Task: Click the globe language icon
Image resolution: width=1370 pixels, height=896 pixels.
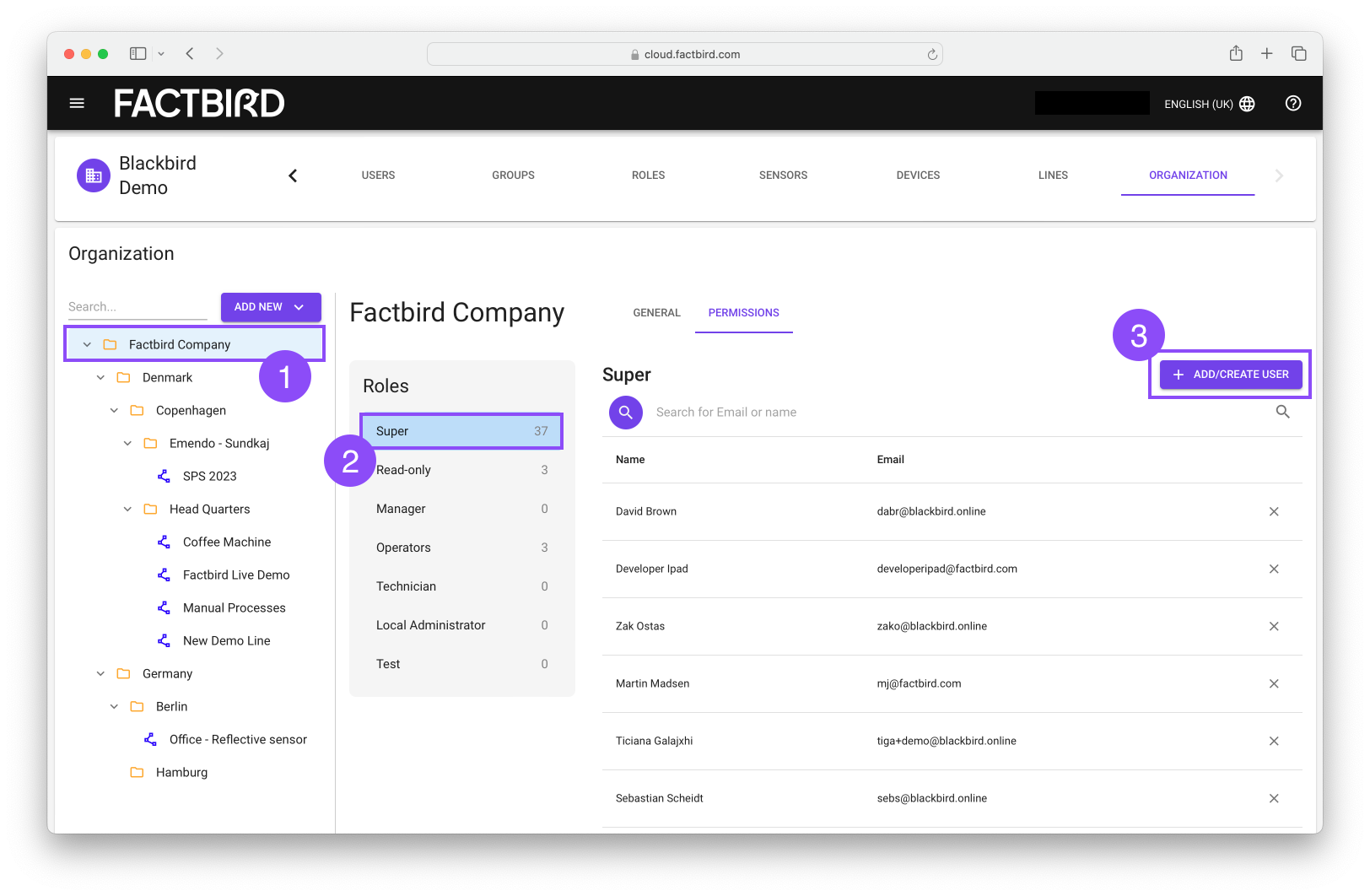Action: [1247, 104]
